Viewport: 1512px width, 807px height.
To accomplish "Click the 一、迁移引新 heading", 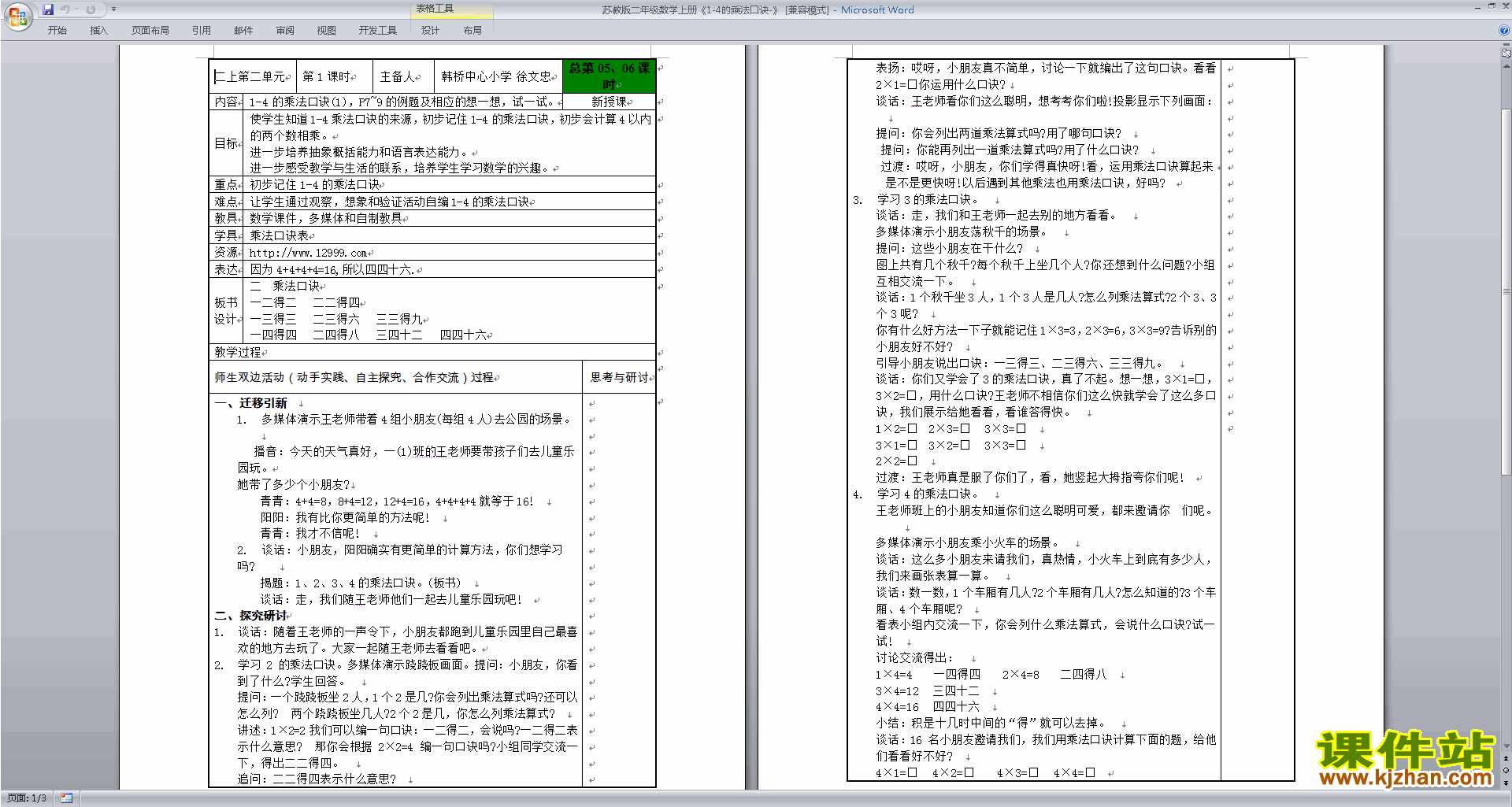I will coord(251,403).
